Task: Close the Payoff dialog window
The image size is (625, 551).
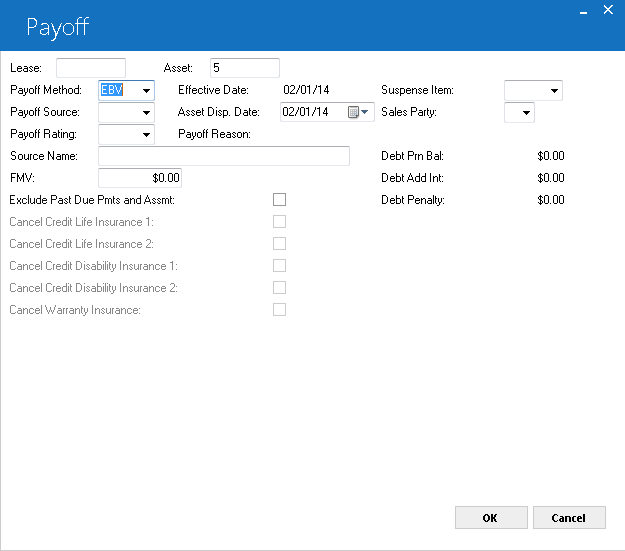Action: pos(608,10)
